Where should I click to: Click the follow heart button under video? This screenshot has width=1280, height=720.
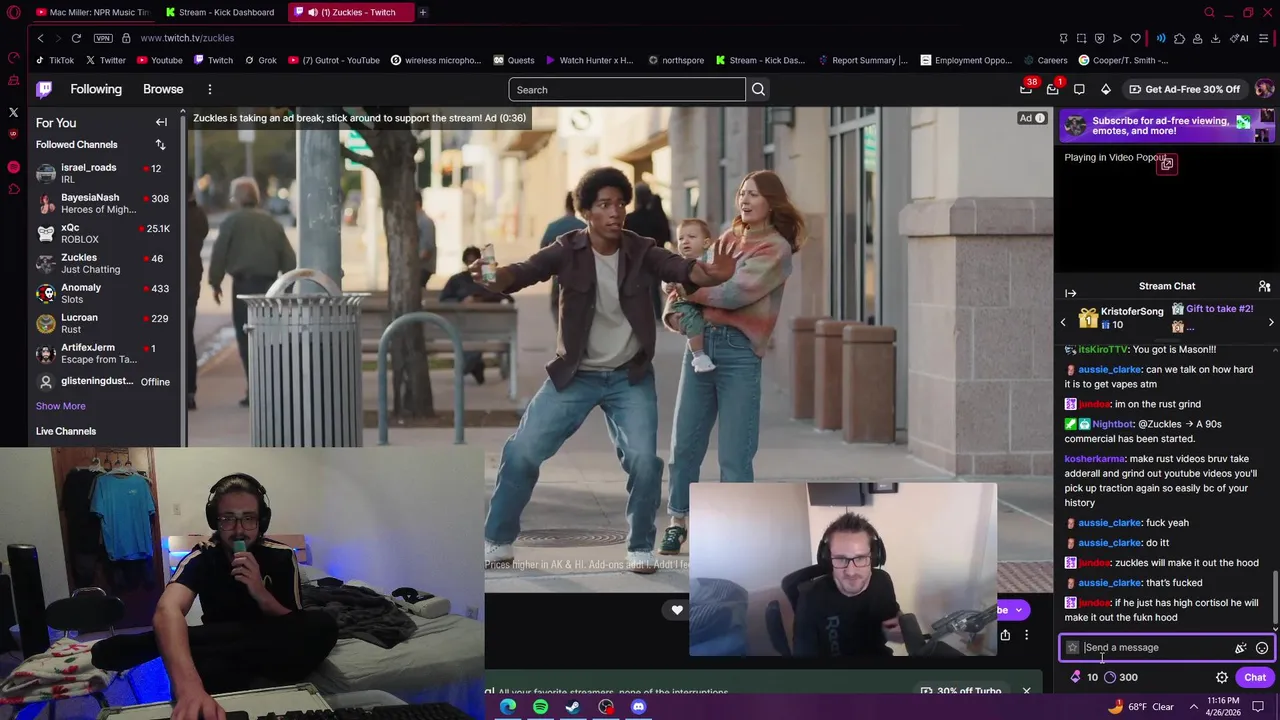[x=677, y=610]
